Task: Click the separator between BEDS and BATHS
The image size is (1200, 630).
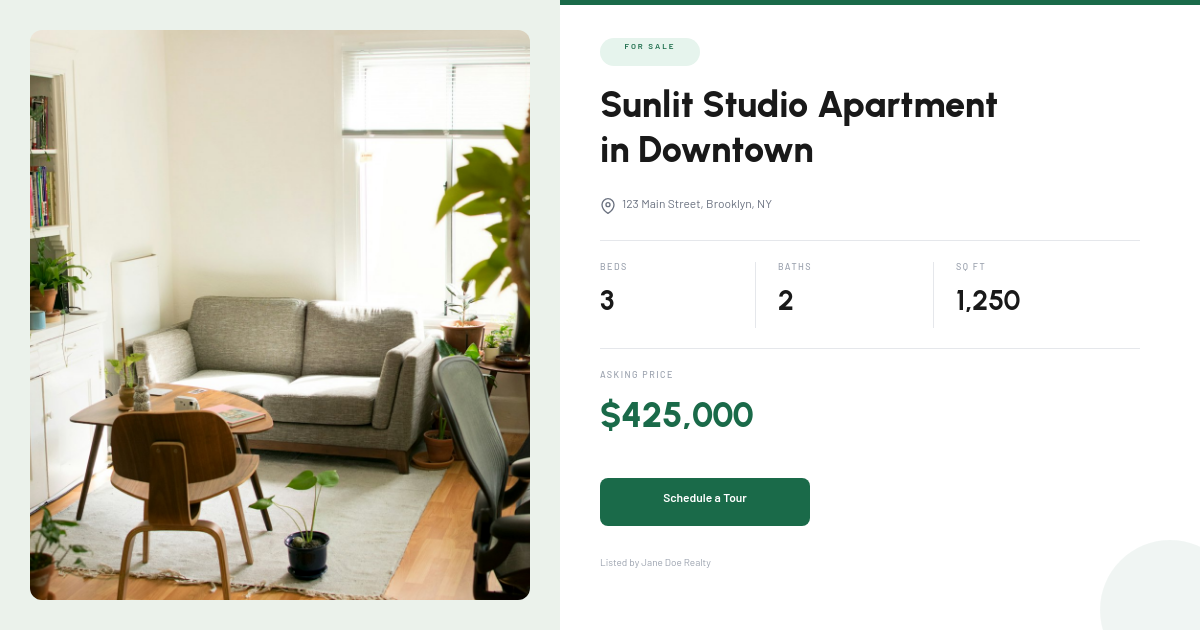Action: (755, 294)
